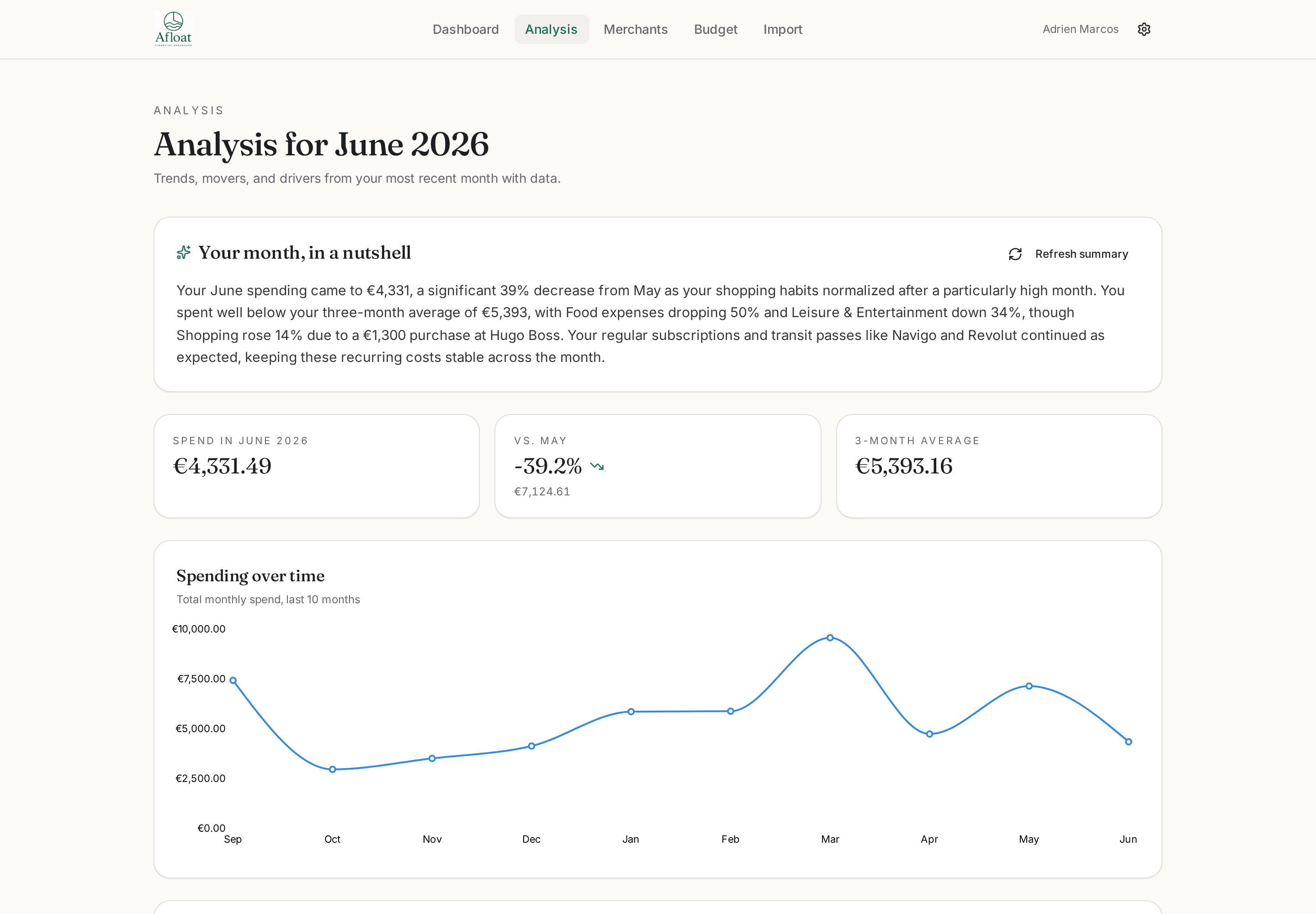Click the €2,500.00 axis label
Viewport: 1316px width, 914px height.
[201, 778]
